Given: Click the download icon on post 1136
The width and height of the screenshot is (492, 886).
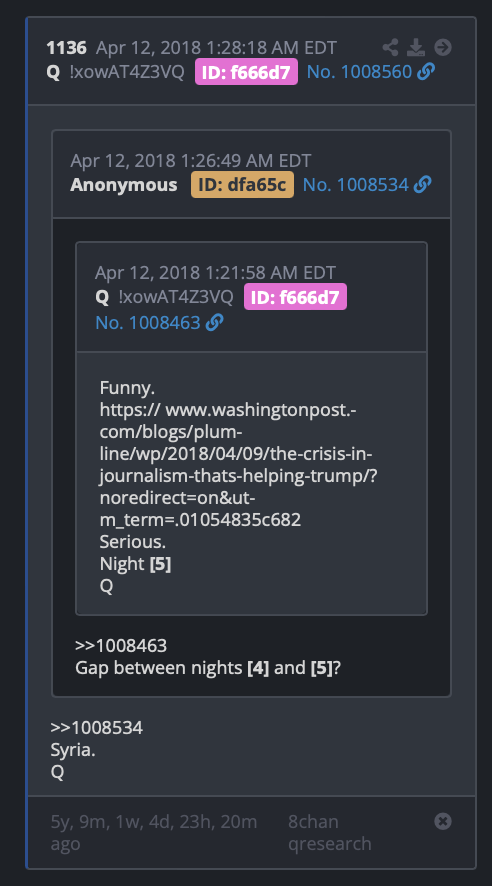Looking at the screenshot, I should (x=416, y=47).
